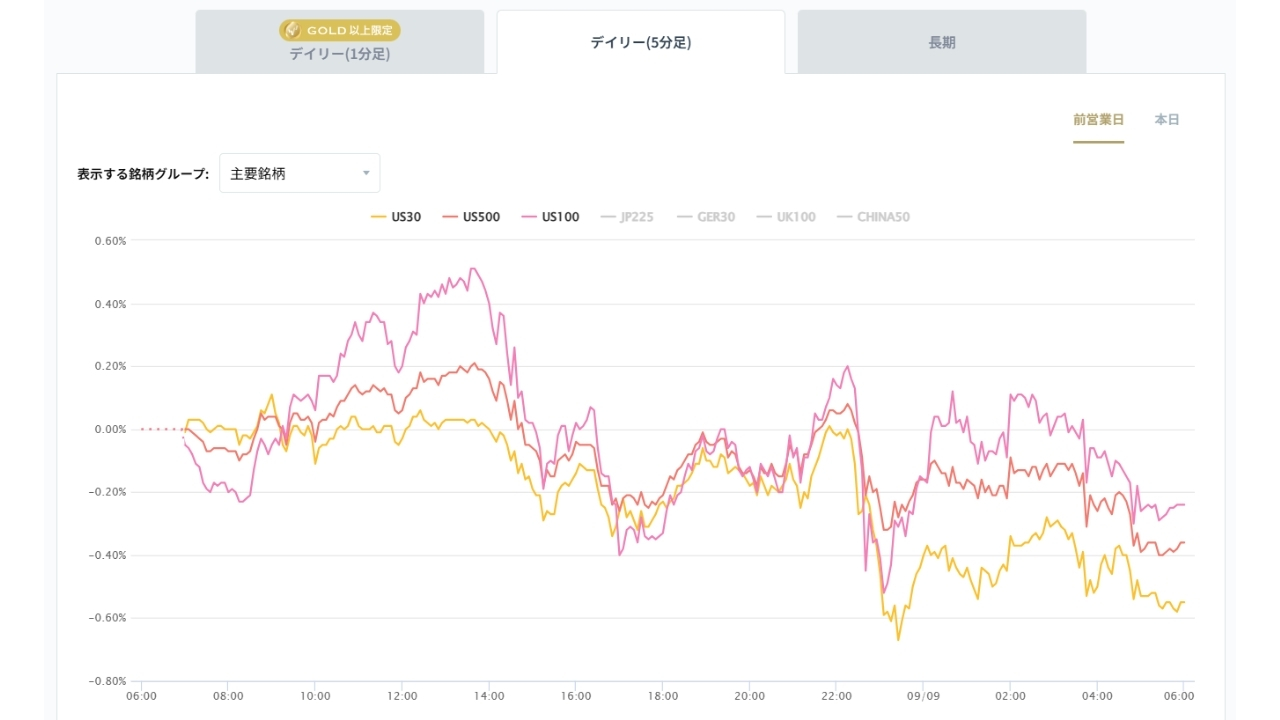Show 前営業日 data
The image size is (1280, 720).
[x=1099, y=120]
